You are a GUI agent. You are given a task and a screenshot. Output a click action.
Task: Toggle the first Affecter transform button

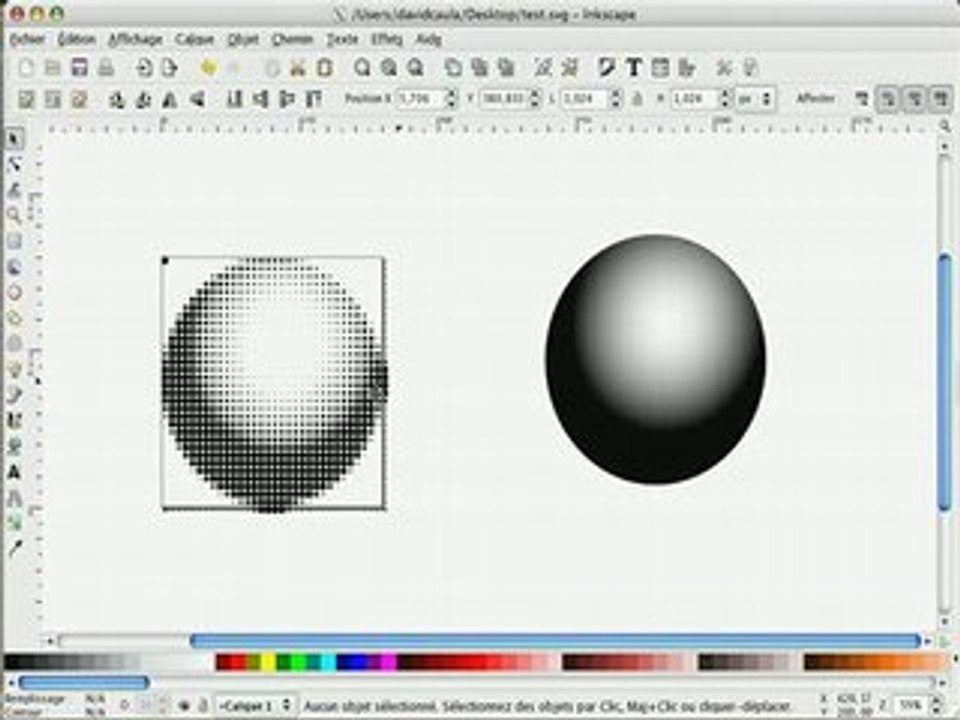pyautogui.click(x=862, y=99)
